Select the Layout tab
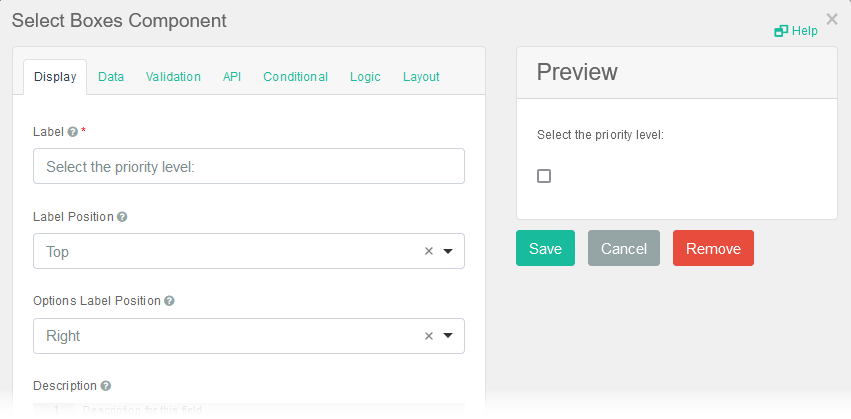This screenshot has width=851, height=419. [x=421, y=77]
